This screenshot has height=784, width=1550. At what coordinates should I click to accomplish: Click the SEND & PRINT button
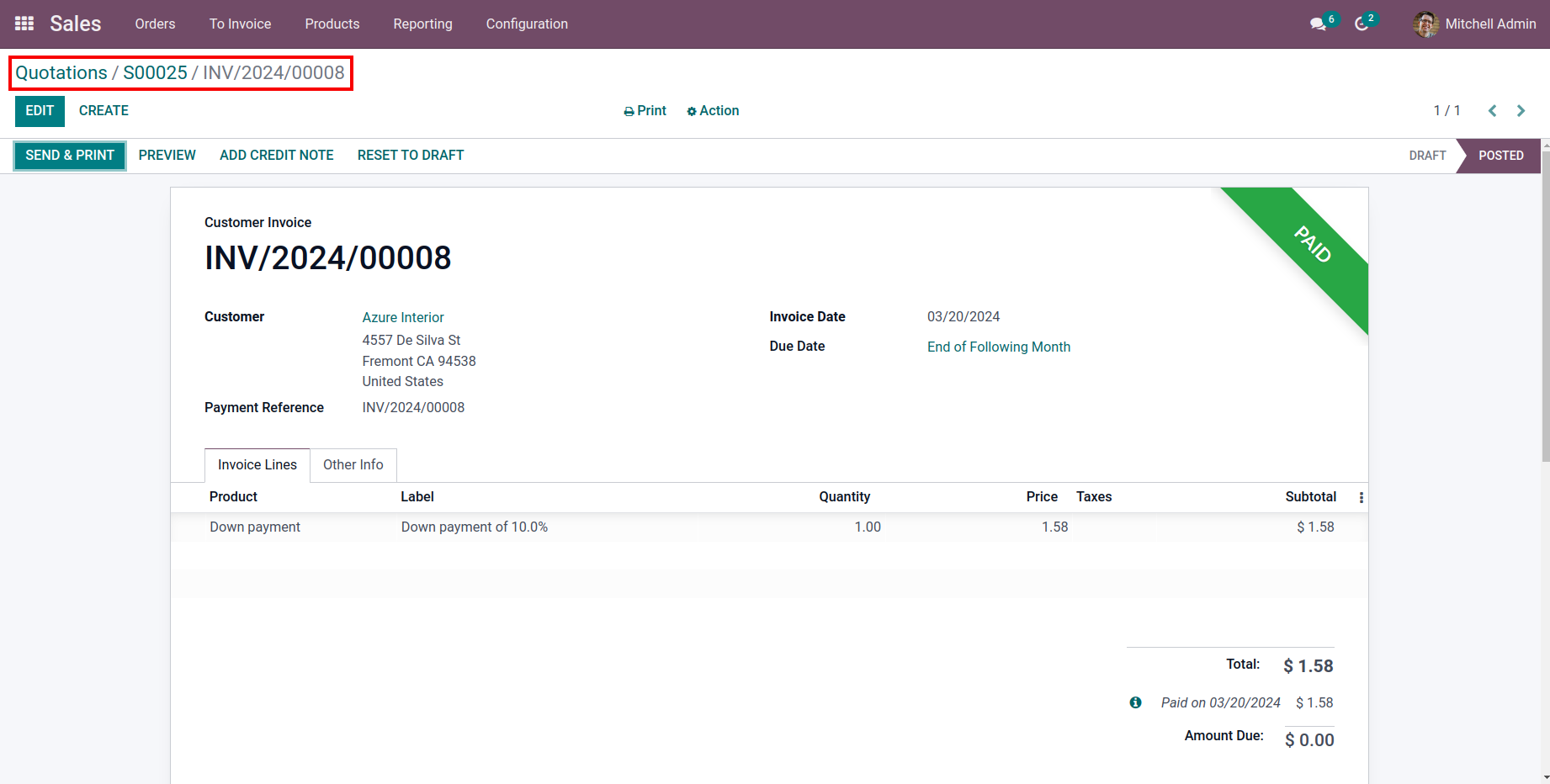pyautogui.click(x=70, y=156)
